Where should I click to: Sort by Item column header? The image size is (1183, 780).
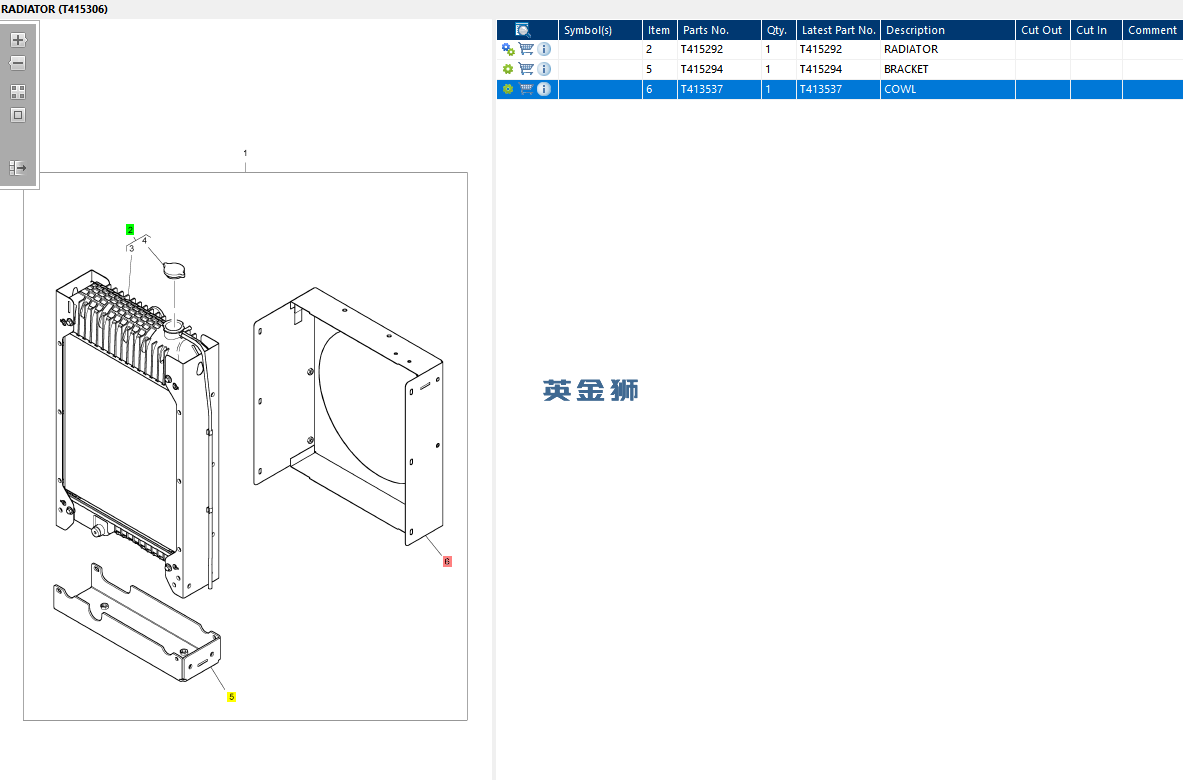(659, 30)
